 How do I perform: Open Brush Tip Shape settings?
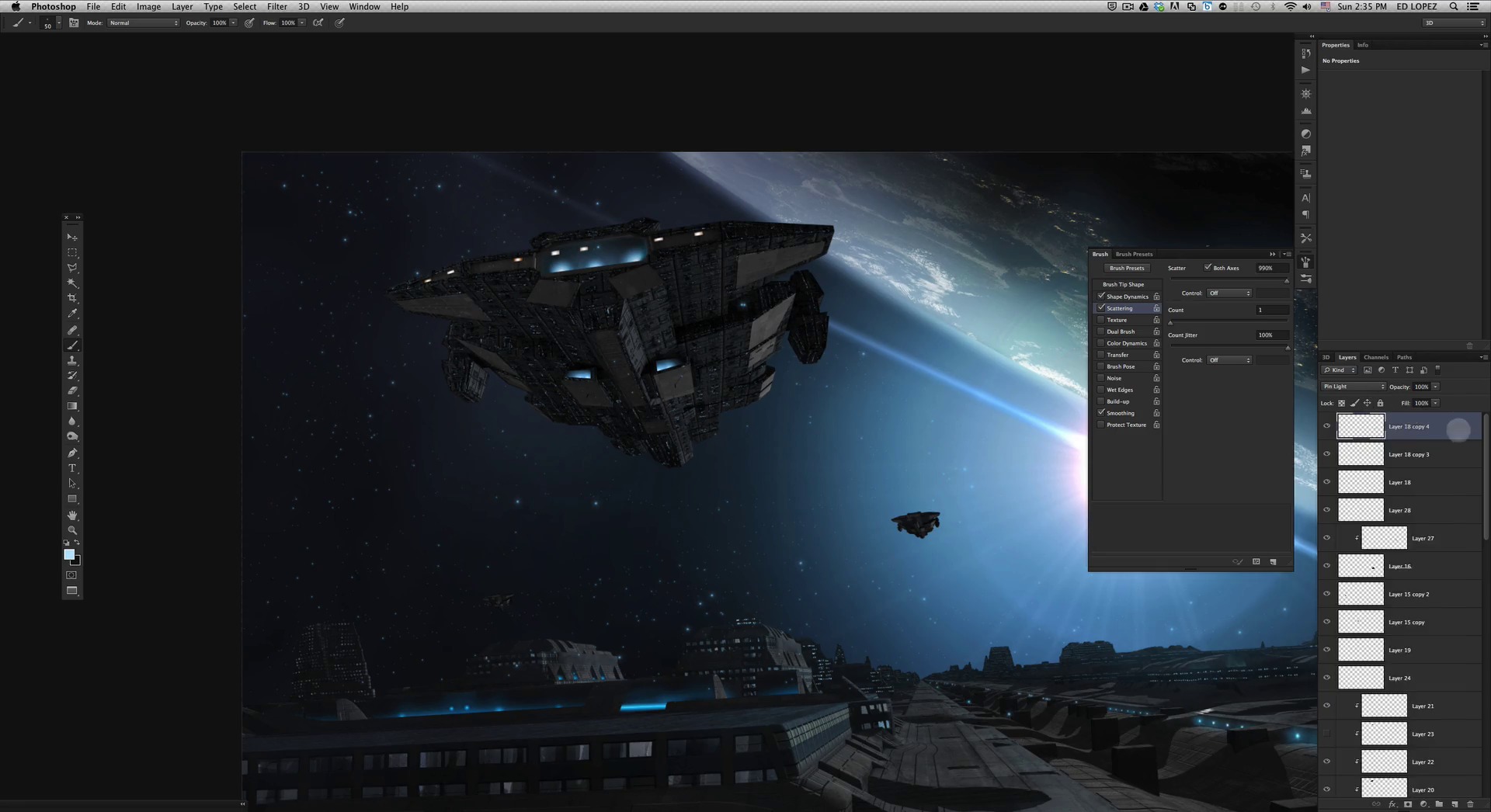1123,284
